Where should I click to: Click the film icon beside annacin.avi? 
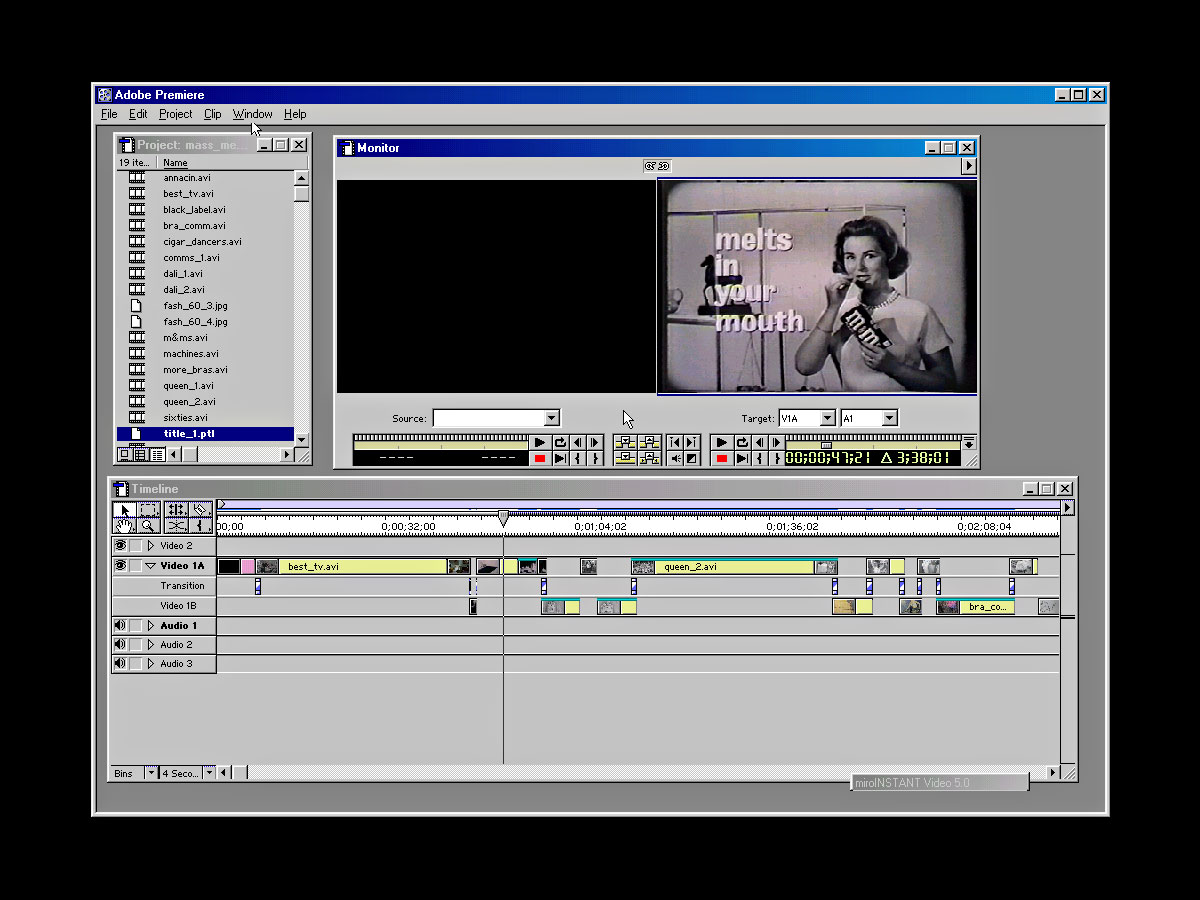point(136,178)
